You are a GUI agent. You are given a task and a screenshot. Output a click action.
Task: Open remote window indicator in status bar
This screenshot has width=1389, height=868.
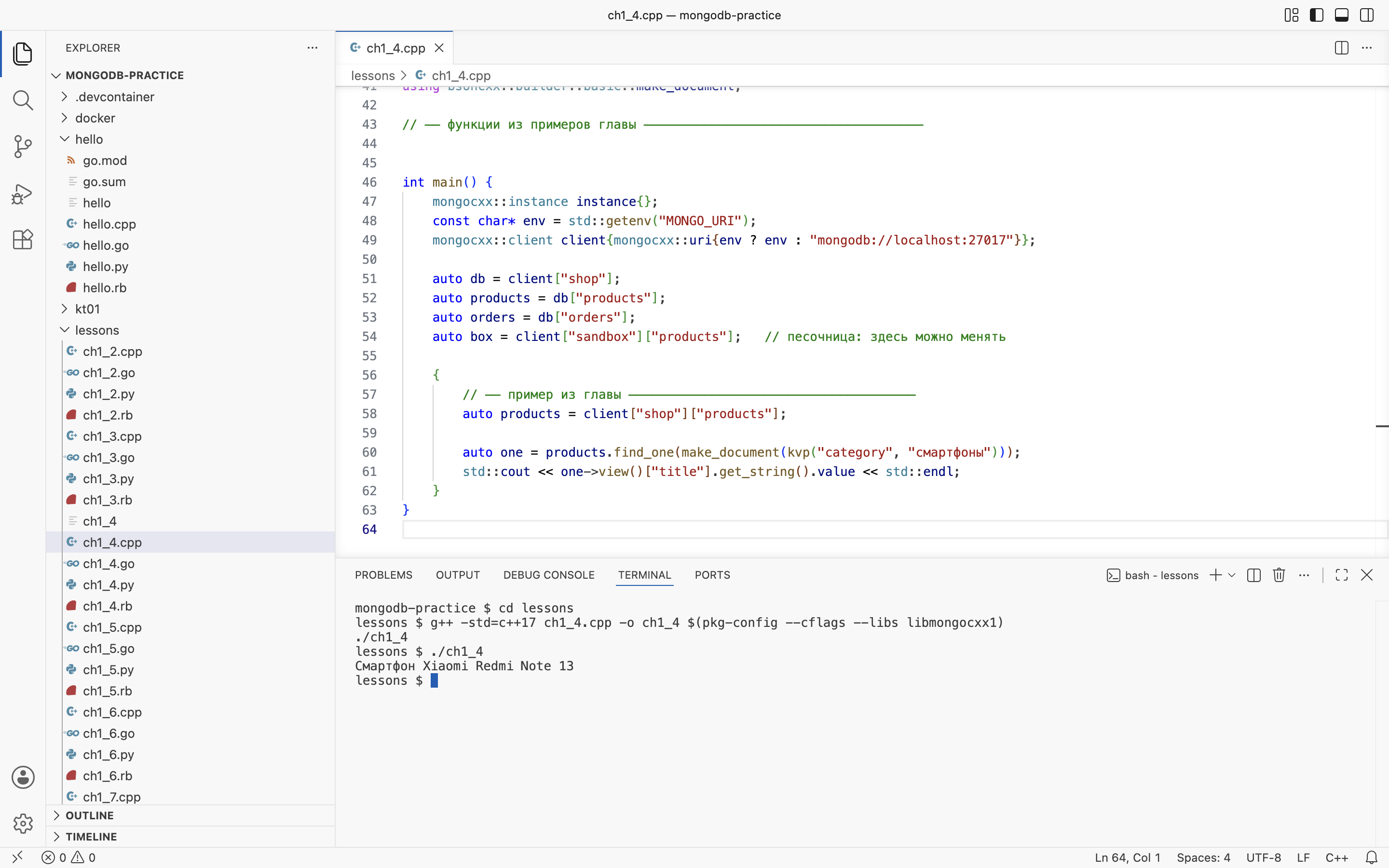pyautogui.click(x=17, y=858)
